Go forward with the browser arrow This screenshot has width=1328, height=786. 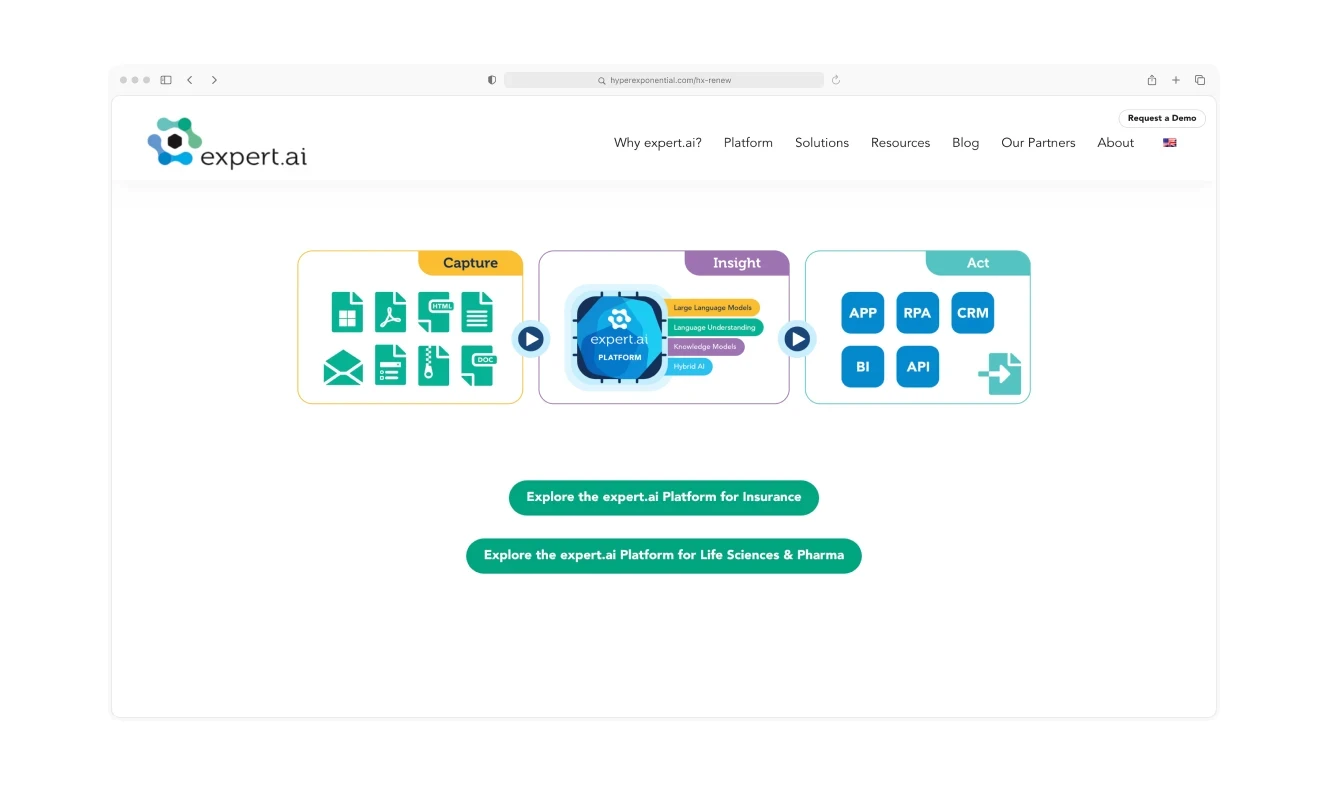[214, 80]
